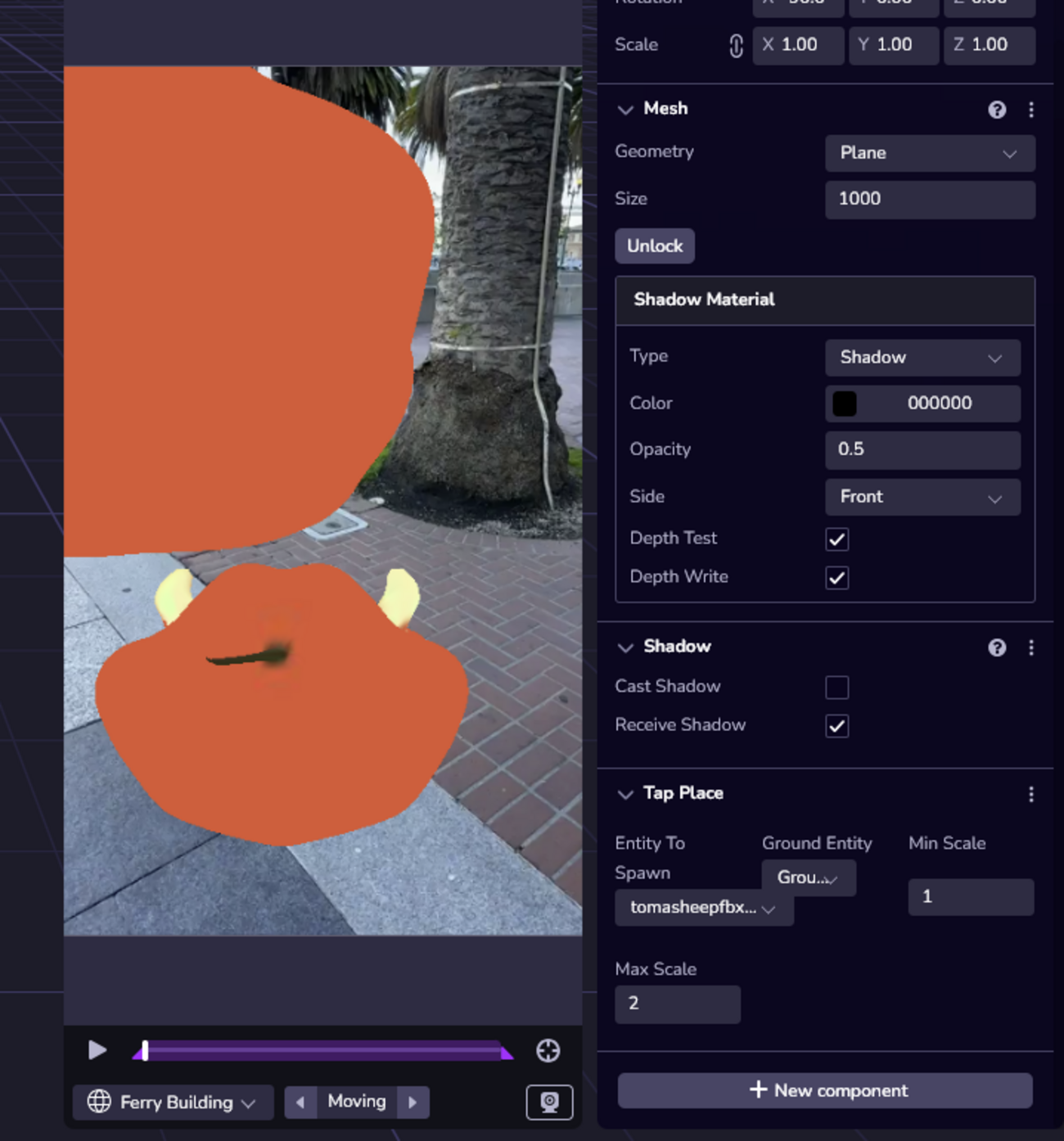The height and width of the screenshot is (1141, 1064).
Task: Open the Geometry Plane dropdown
Action: tap(929, 154)
